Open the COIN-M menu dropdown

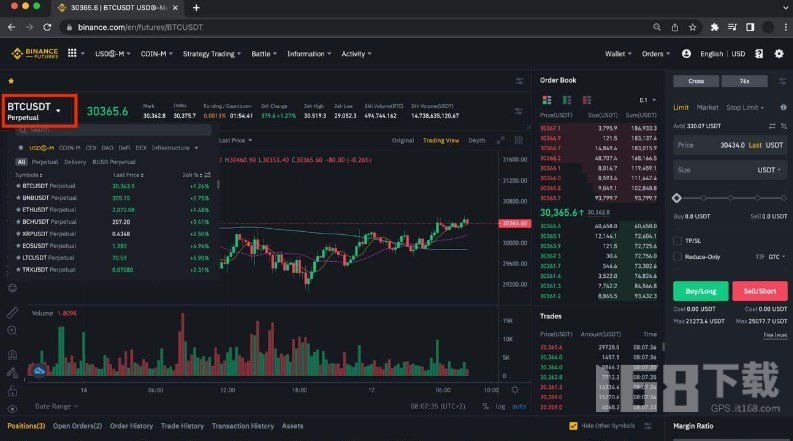(x=156, y=54)
